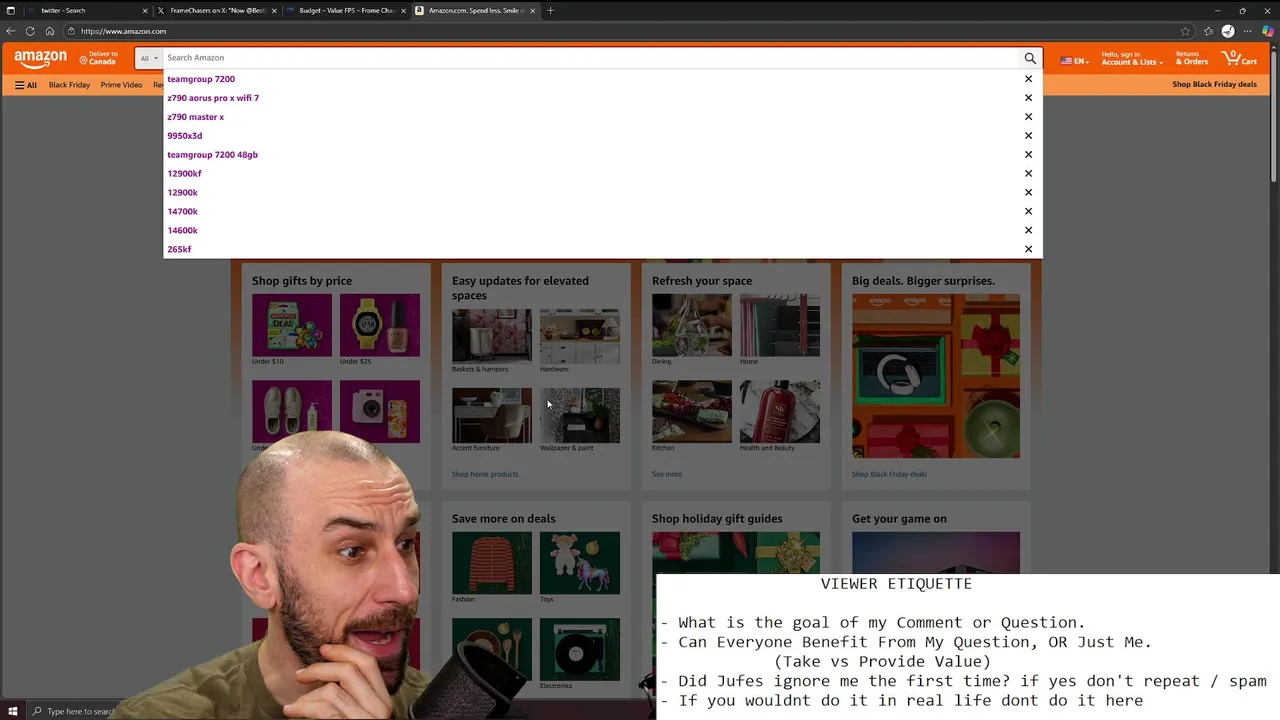Bookmark this page with the star icon
Viewport: 1280px width, 720px height.
point(1185,31)
